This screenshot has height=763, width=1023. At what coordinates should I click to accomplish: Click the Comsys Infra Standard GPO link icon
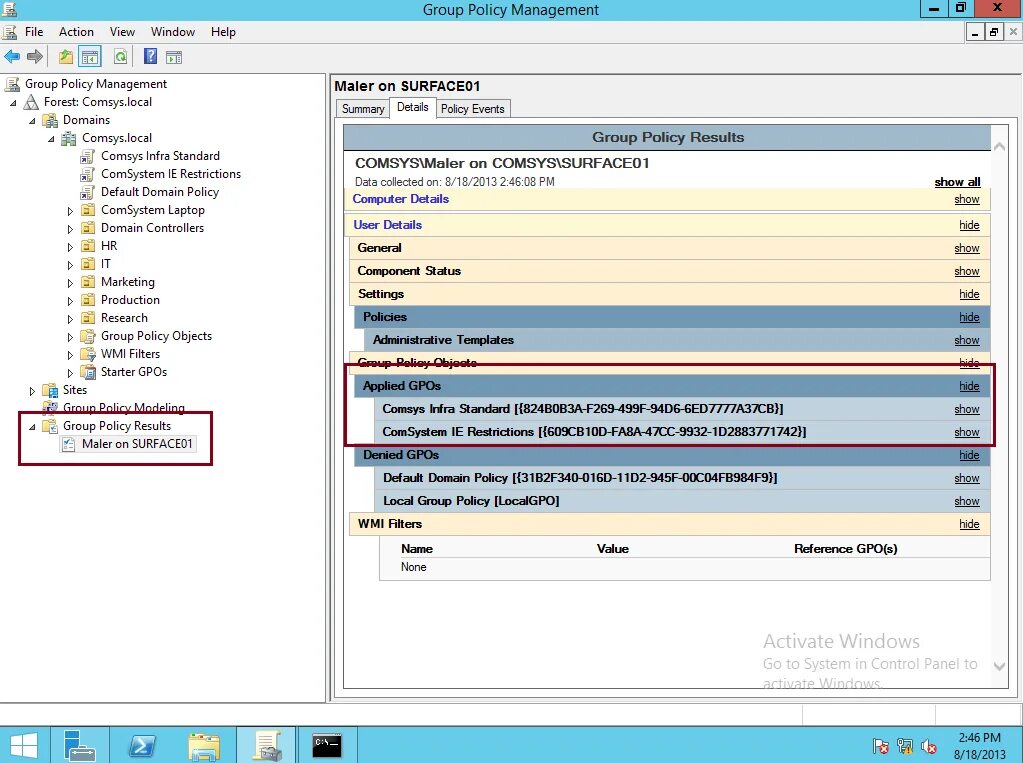(87, 156)
